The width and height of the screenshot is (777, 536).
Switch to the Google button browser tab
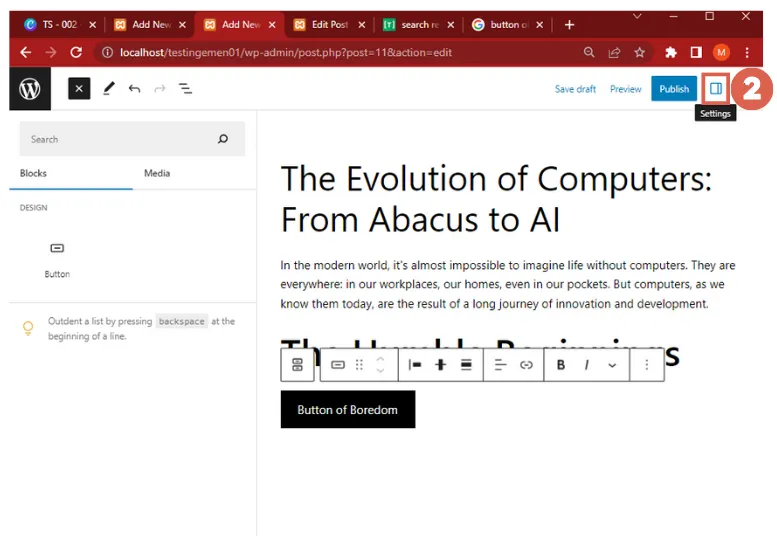[x=508, y=25]
